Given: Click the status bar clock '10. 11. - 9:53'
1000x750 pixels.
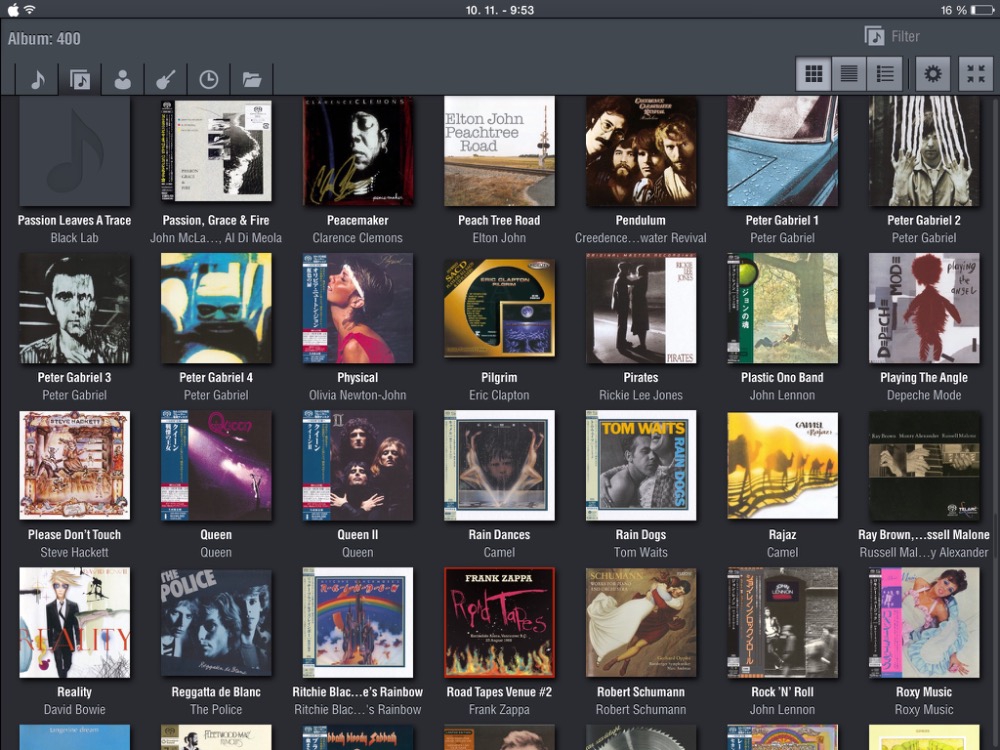Looking at the screenshot, I should tap(499, 10).
